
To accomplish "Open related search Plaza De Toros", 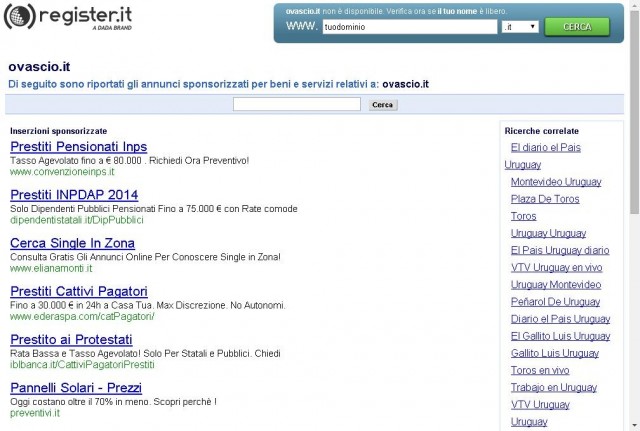I will pyautogui.click(x=545, y=199).
